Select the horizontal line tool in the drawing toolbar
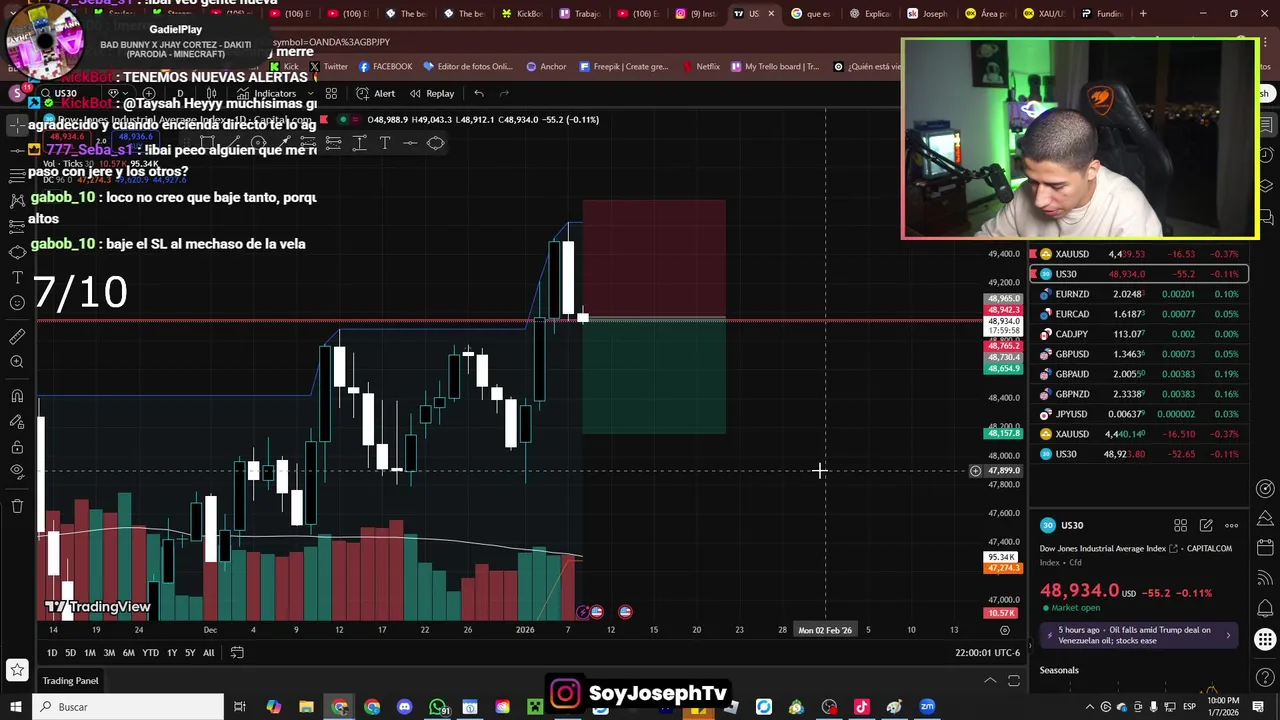Screen dimensions: 1280x720 pos(410,143)
